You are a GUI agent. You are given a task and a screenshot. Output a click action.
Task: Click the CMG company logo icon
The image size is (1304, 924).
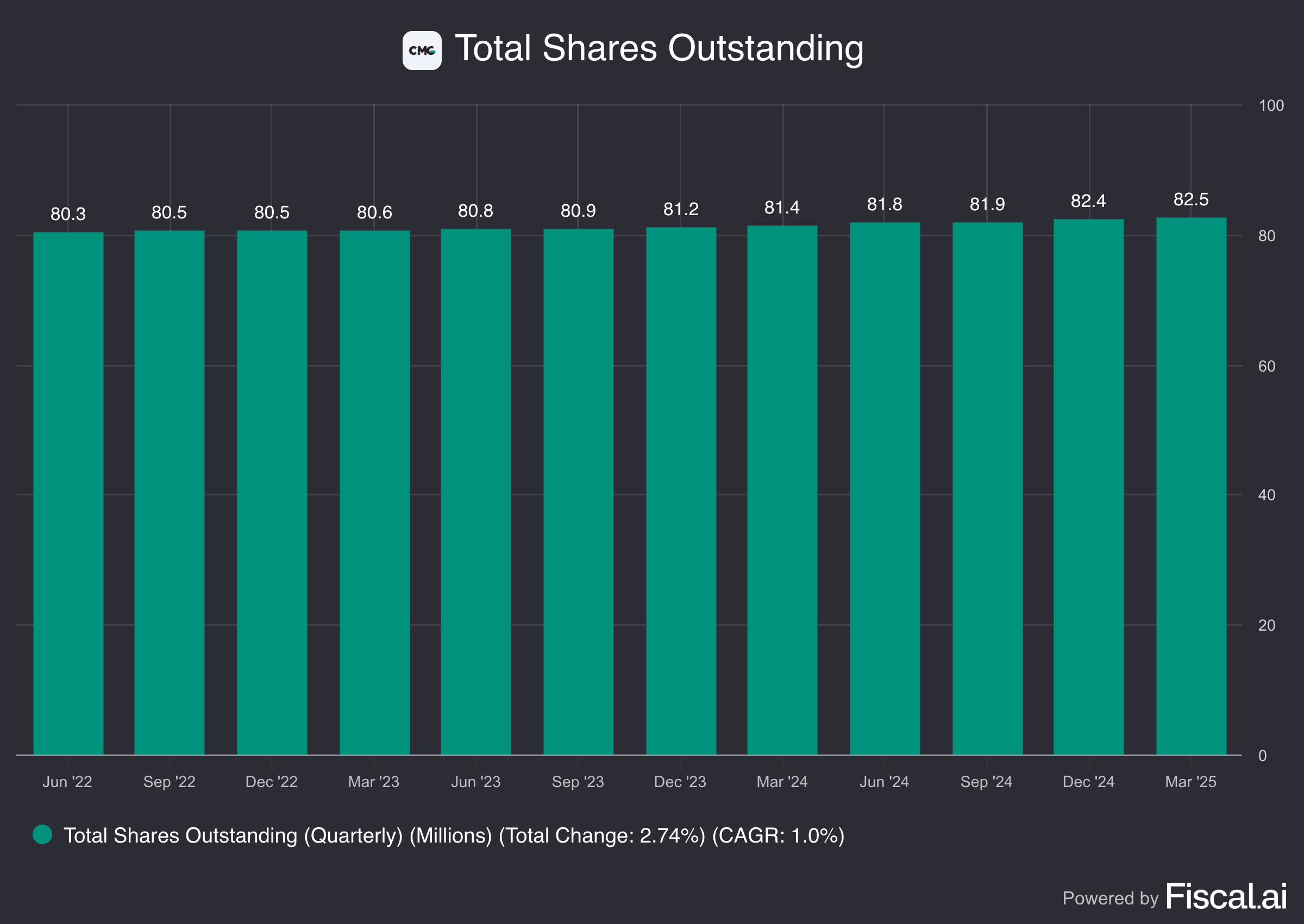(422, 48)
